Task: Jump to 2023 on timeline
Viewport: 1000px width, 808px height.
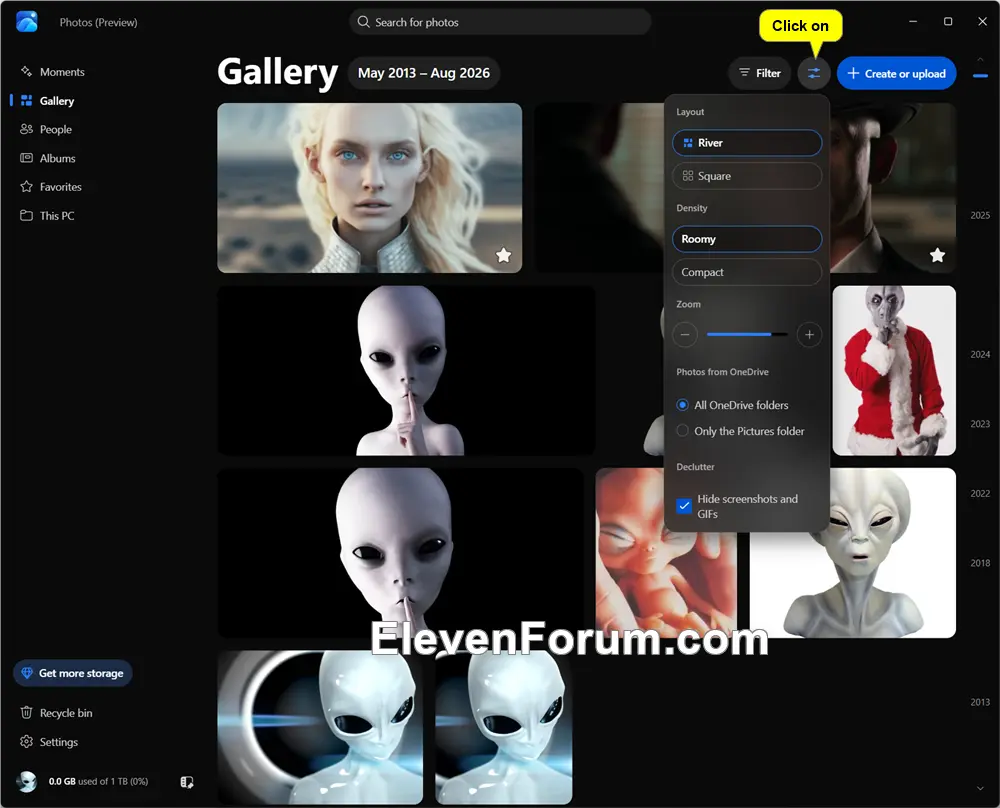Action: click(x=980, y=424)
